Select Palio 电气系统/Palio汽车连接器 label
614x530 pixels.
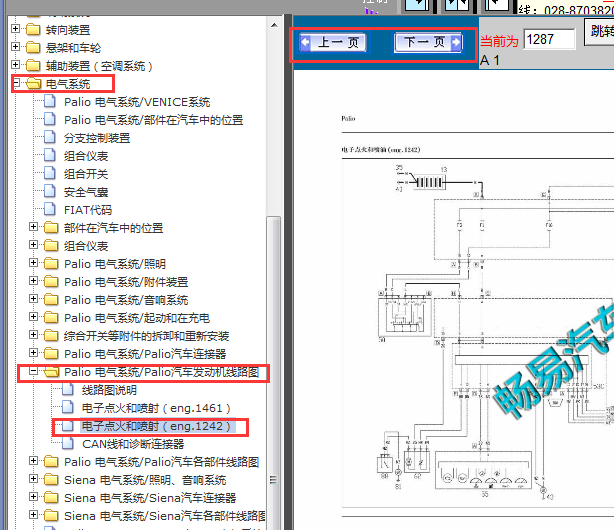tap(145, 354)
